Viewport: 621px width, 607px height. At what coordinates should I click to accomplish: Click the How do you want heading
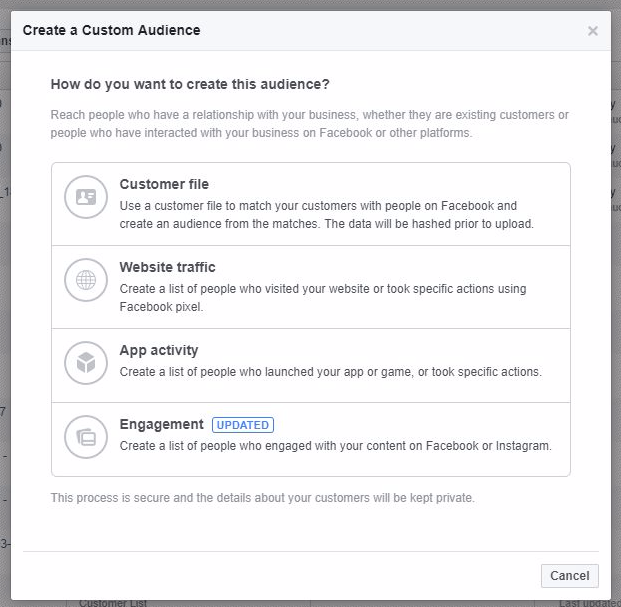click(x=190, y=84)
